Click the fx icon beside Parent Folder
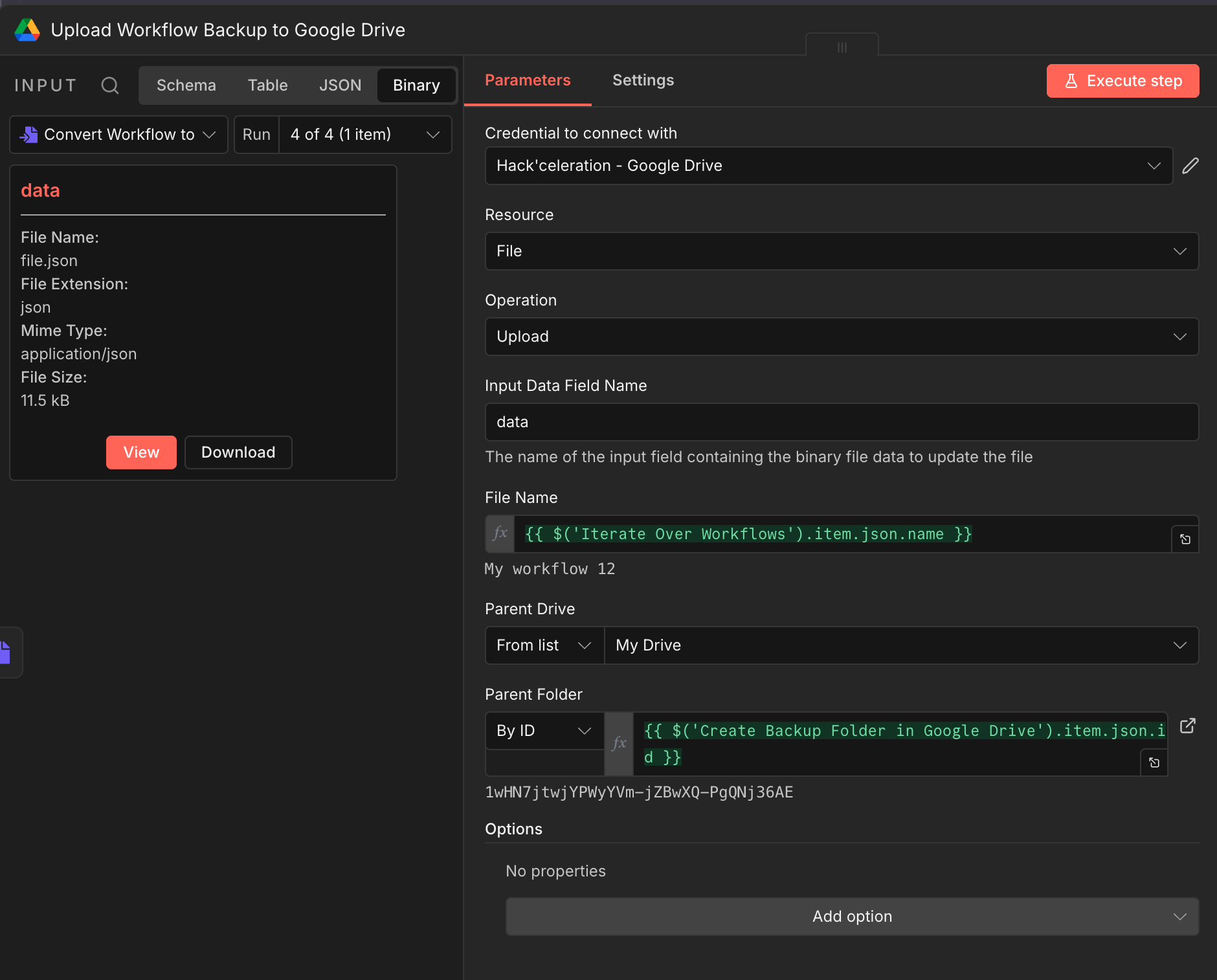1217x980 pixels. pyautogui.click(x=619, y=744)
